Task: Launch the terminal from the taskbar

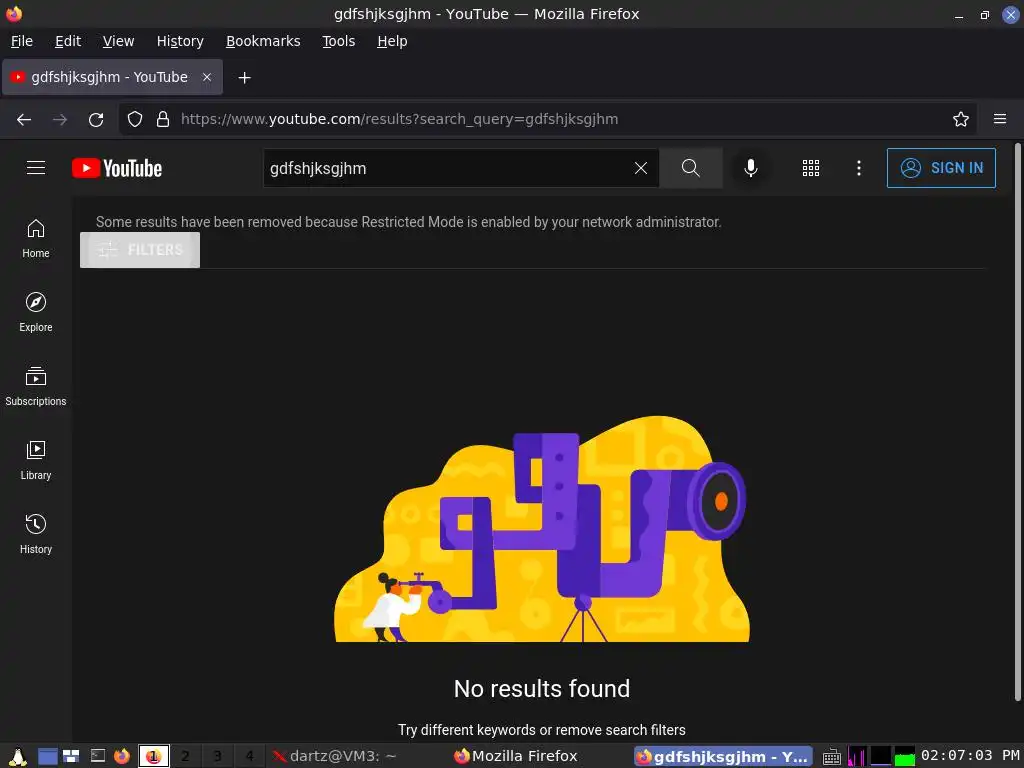Action: (x=98, y=756)
